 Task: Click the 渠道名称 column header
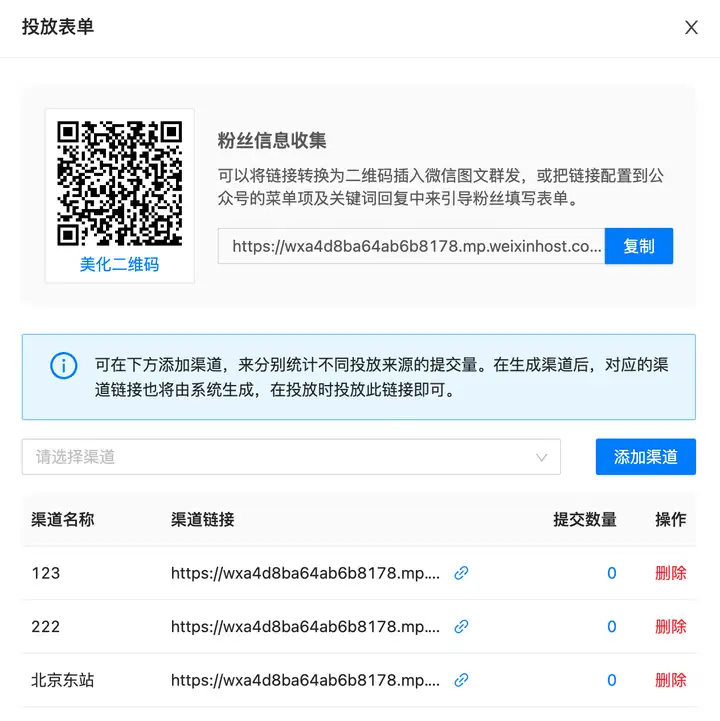pyautogui.click(x=63, y=520)
